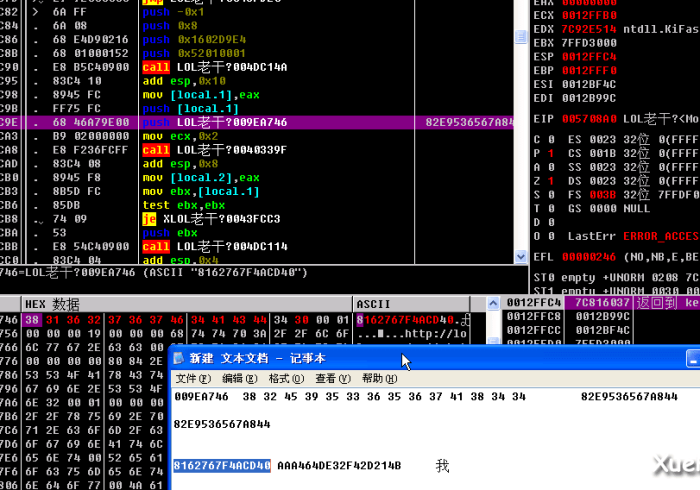
Task: Click the ASCII column header in dump
Action: pyautogui.click(x=375, y=303)
